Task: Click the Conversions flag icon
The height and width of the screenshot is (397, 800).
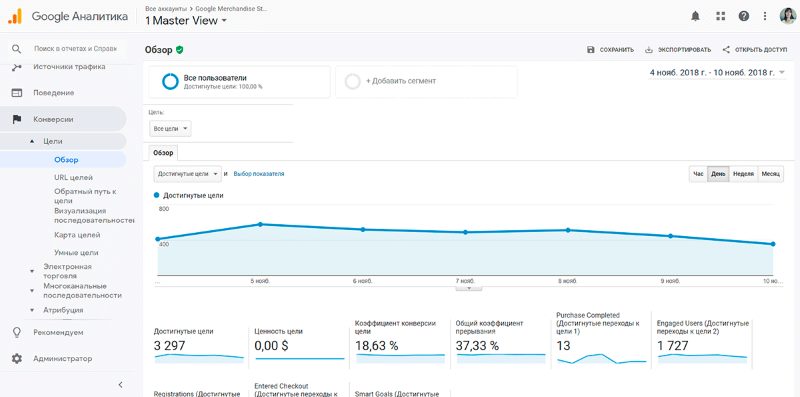Action: click(17, 119)
